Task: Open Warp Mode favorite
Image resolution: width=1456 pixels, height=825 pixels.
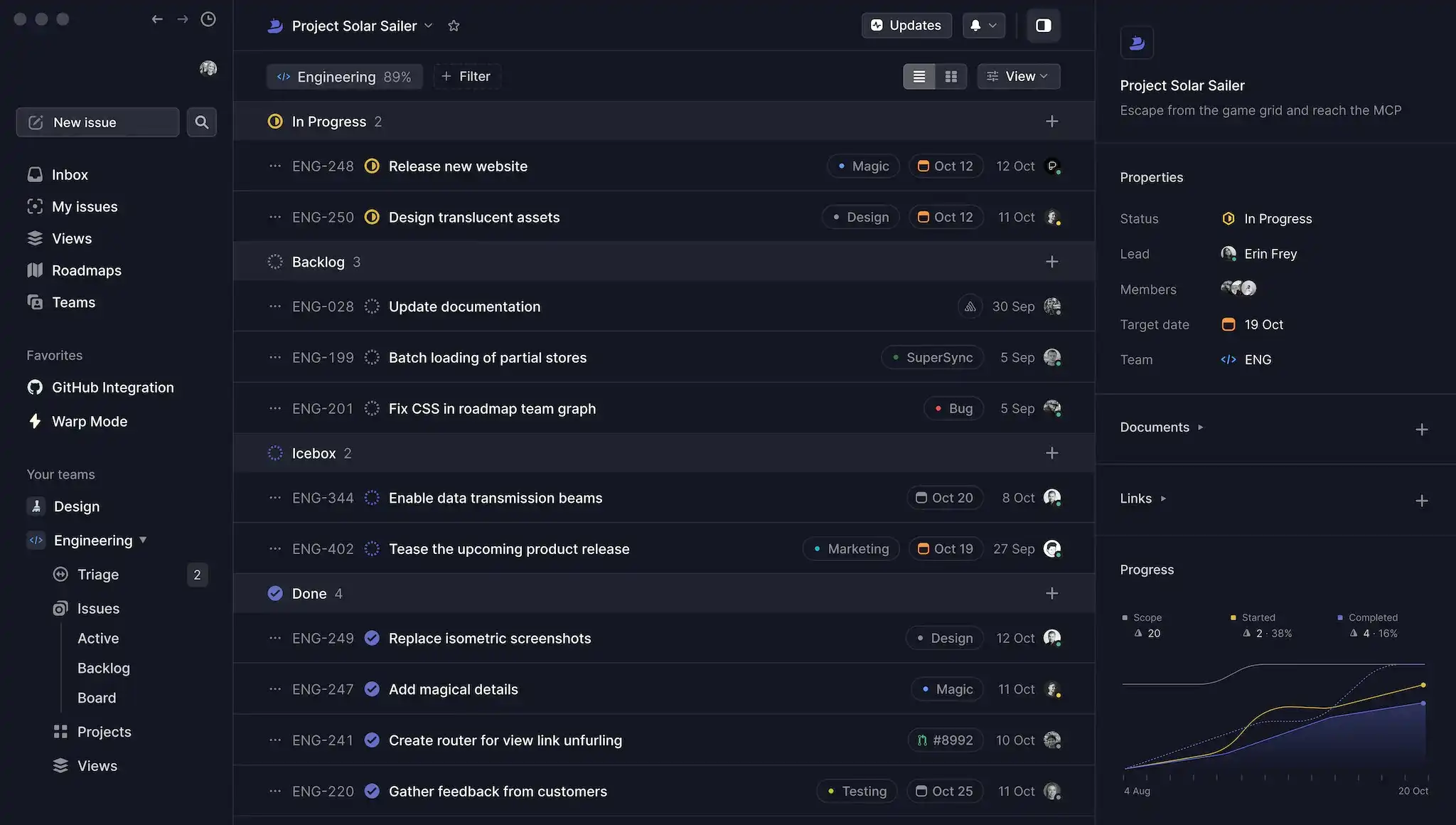Action: tap(90, 422)
